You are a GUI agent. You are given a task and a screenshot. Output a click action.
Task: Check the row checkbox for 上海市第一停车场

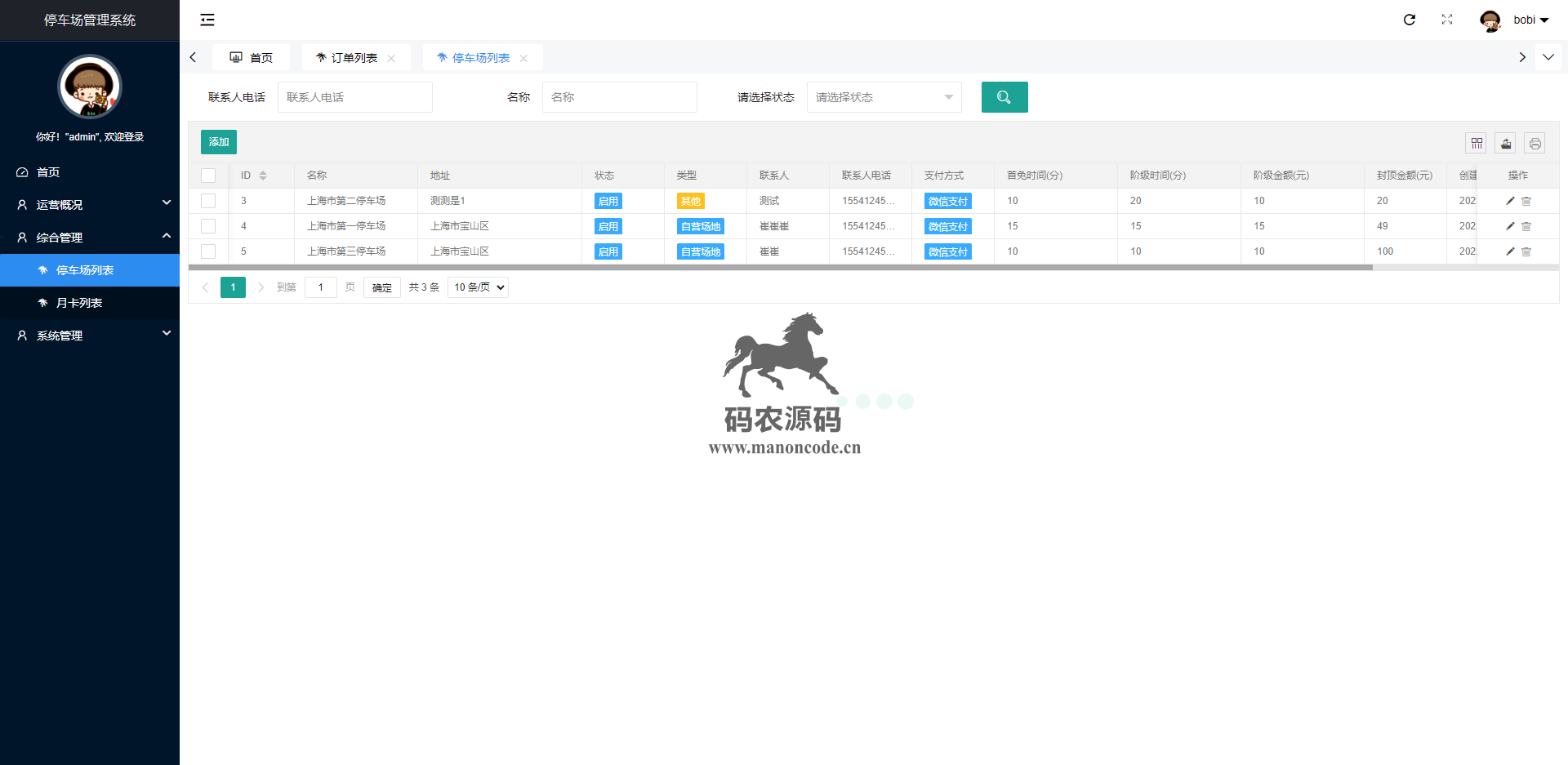click(208, 226)
